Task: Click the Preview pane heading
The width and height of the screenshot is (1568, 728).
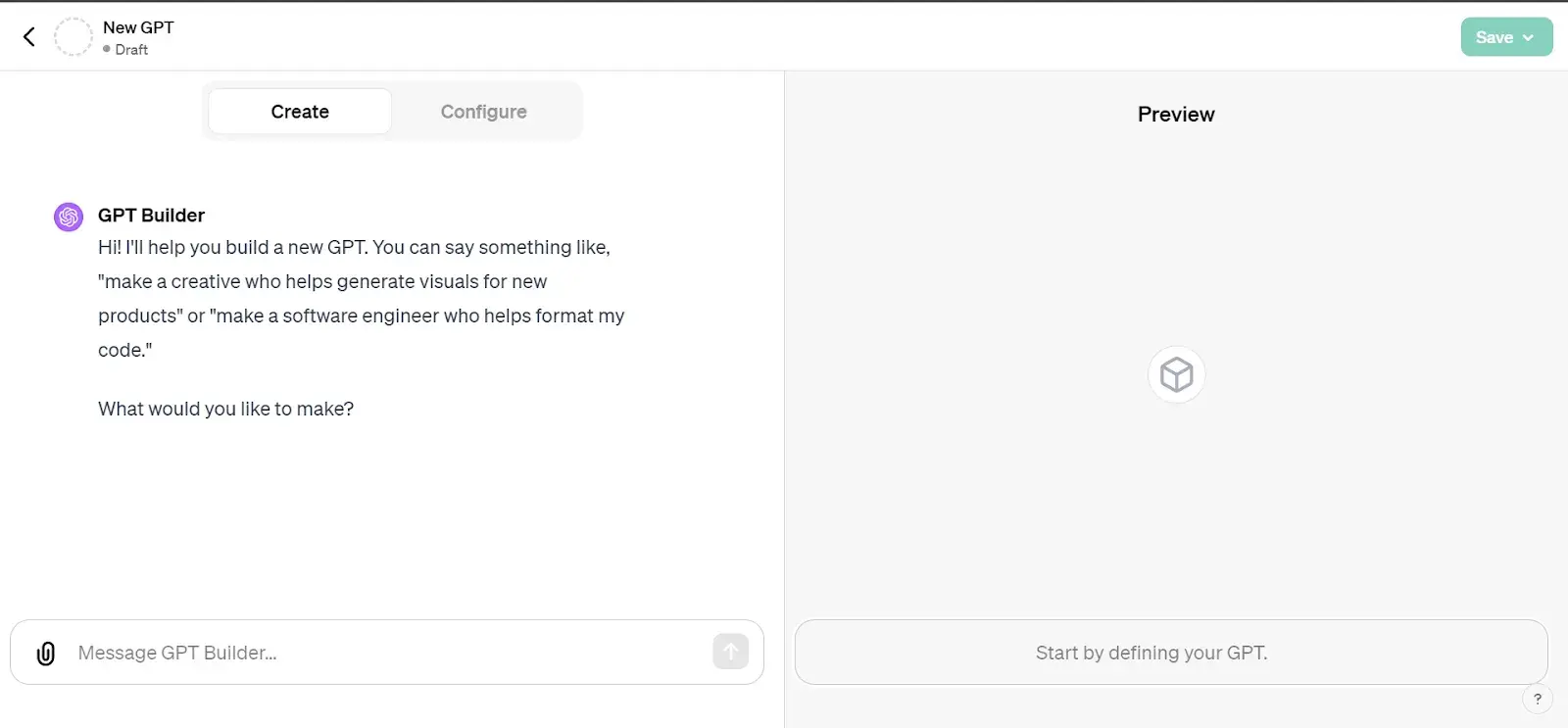Action: (1175, 114)
